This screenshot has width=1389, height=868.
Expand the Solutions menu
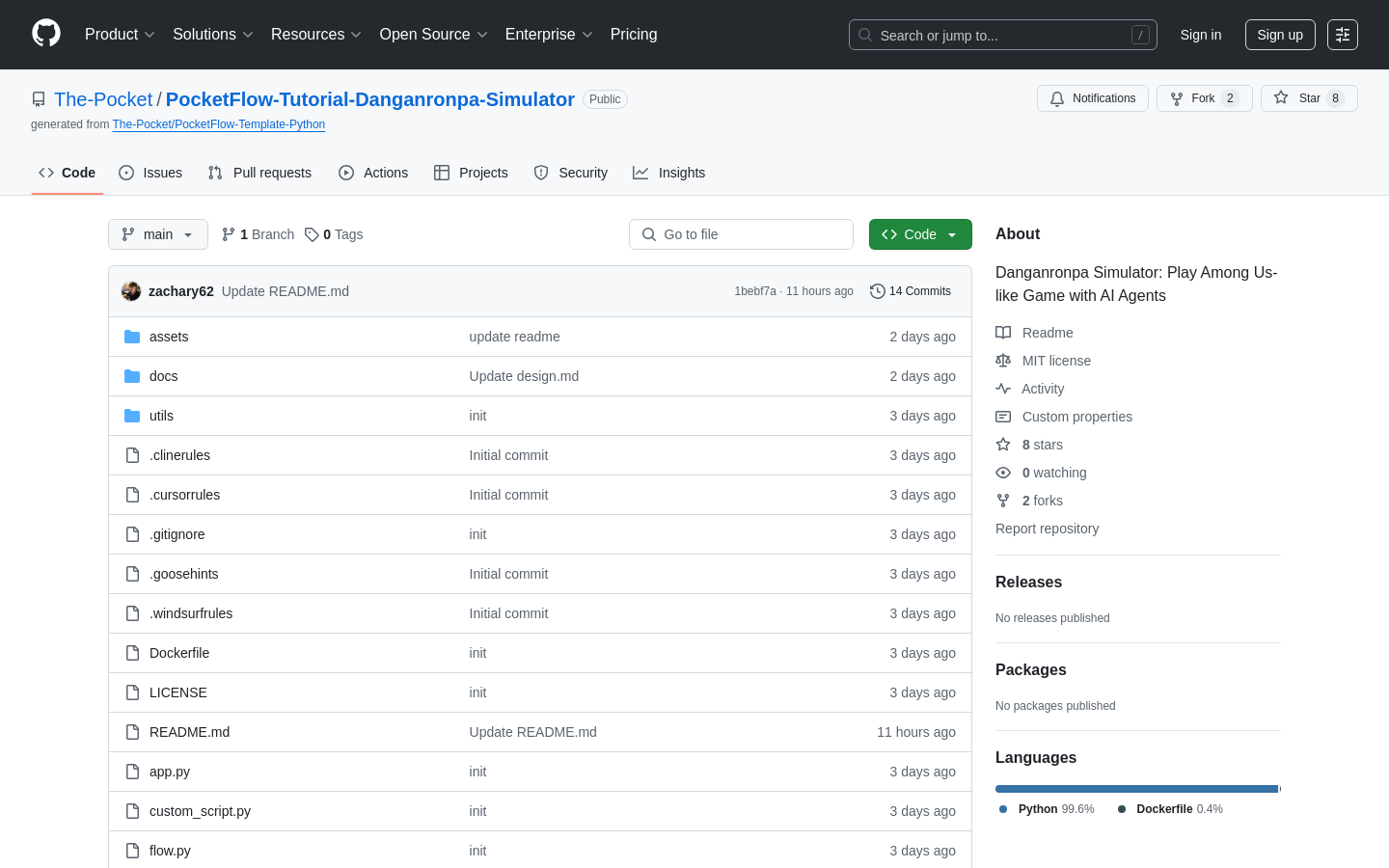213,35
